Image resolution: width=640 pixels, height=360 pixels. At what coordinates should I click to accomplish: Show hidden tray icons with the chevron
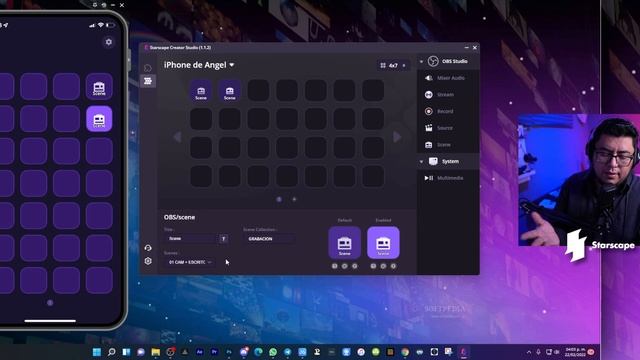(x=529, y=352)
